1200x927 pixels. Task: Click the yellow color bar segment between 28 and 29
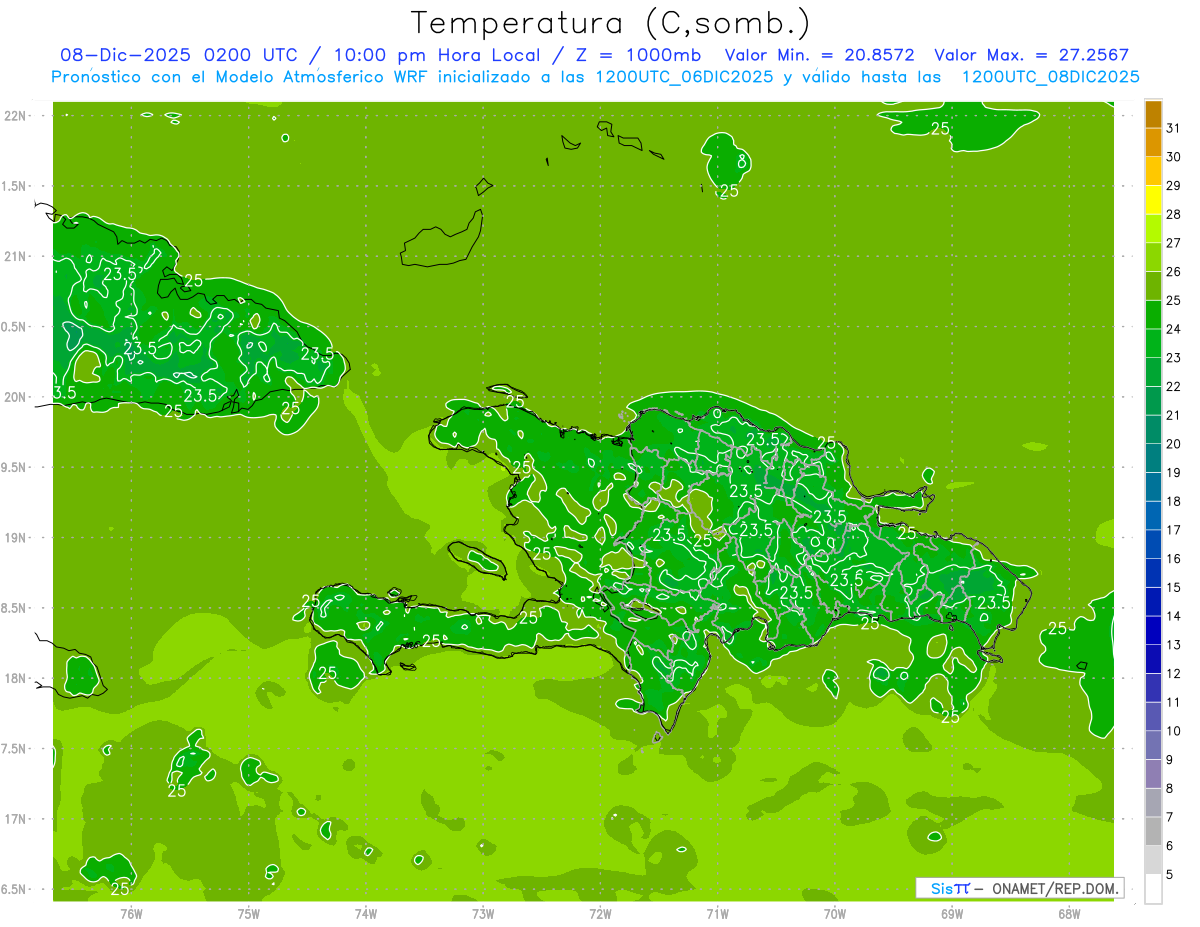pyautogui.click(x=1153, y=200)
